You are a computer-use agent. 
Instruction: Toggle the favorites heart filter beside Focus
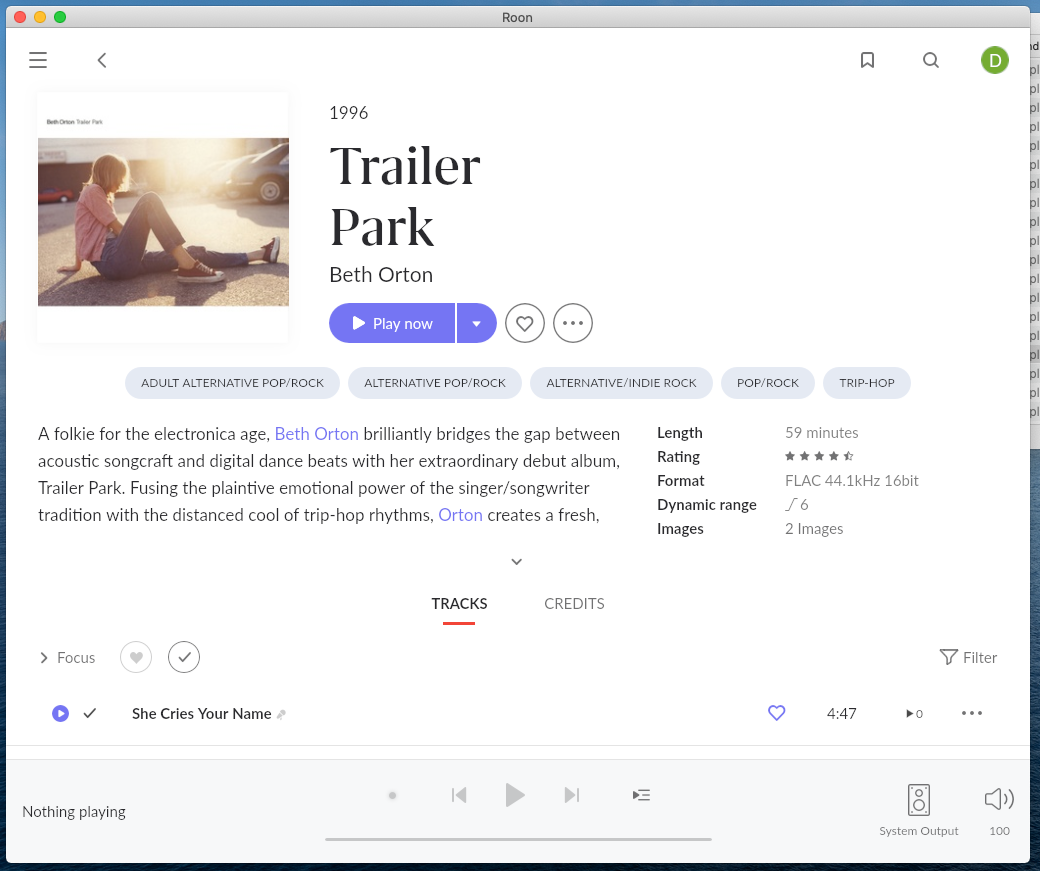coord(136,657)
